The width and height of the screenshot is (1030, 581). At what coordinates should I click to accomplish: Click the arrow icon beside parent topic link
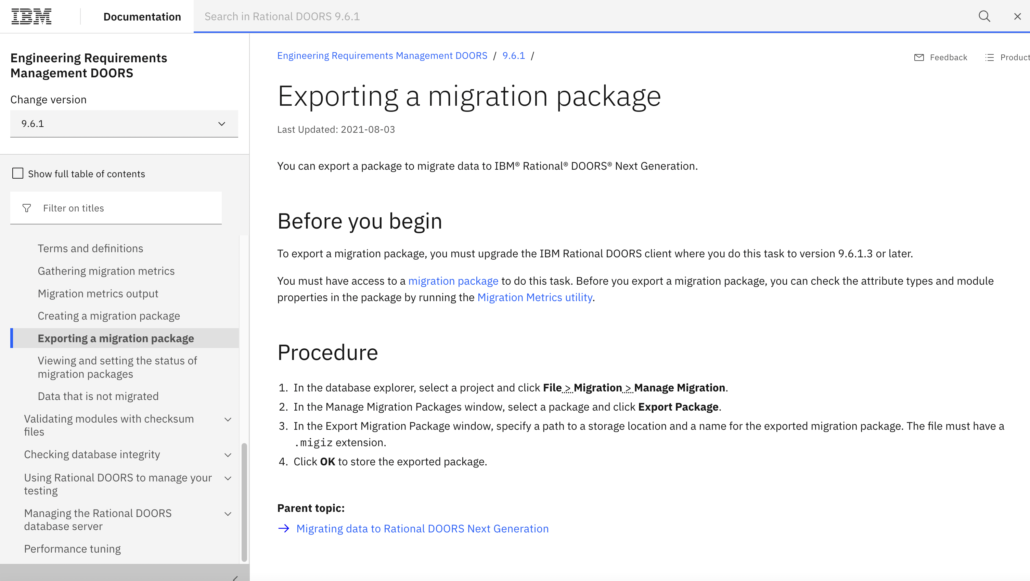(284, 529)
